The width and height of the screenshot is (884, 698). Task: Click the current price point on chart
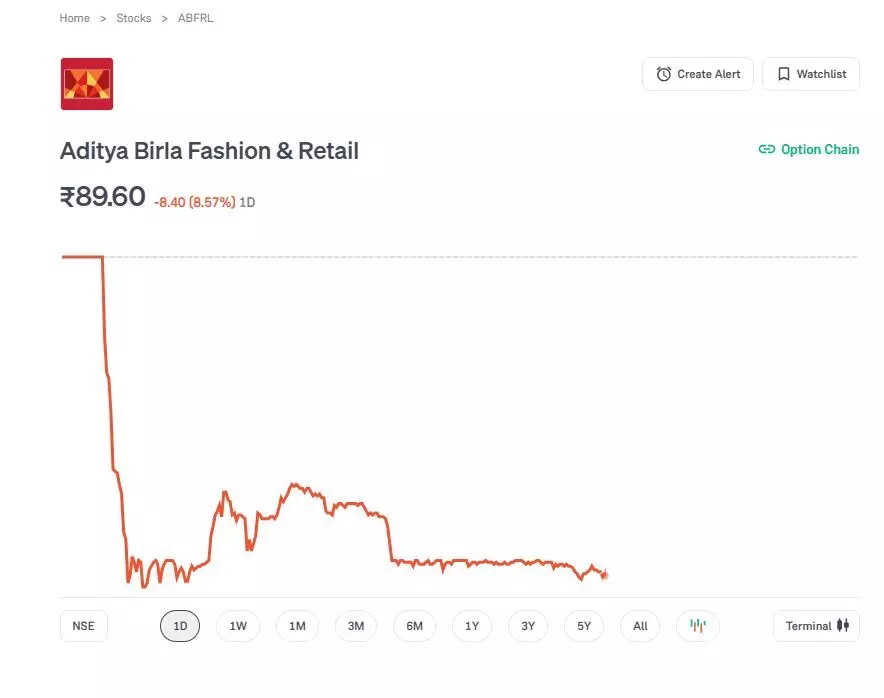[605, 574]
